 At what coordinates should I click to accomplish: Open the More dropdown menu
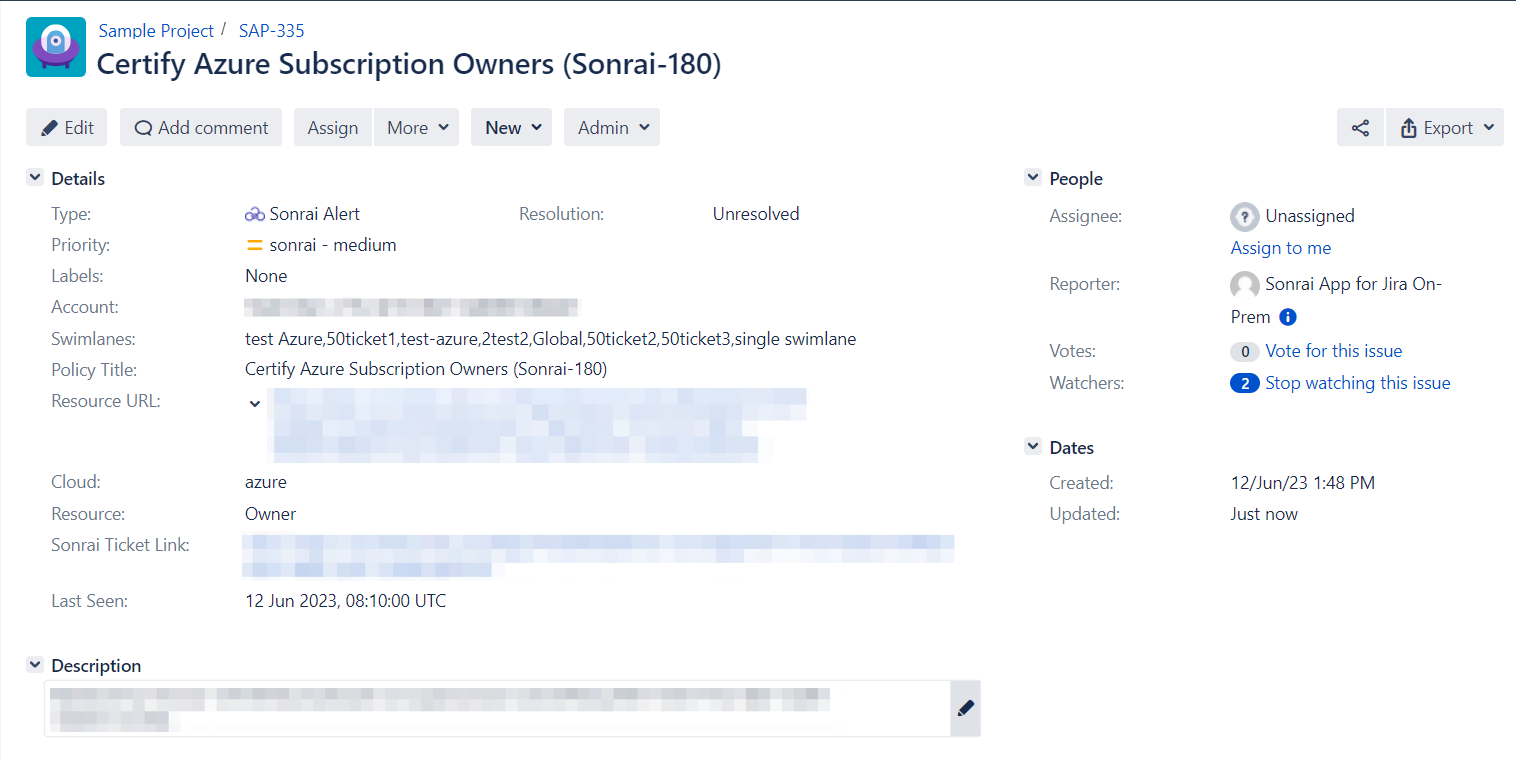(416, 127)
